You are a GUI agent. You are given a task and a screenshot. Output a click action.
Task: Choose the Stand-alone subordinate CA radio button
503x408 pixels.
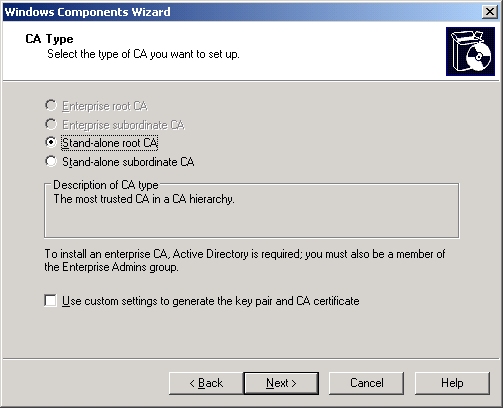[51, 161]
